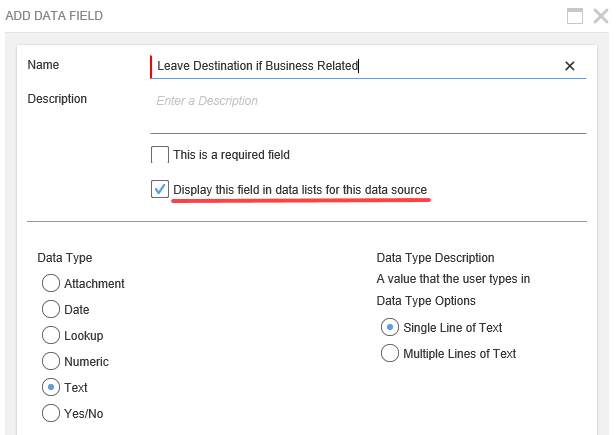Select the Numeric data type

click(51, 362)
